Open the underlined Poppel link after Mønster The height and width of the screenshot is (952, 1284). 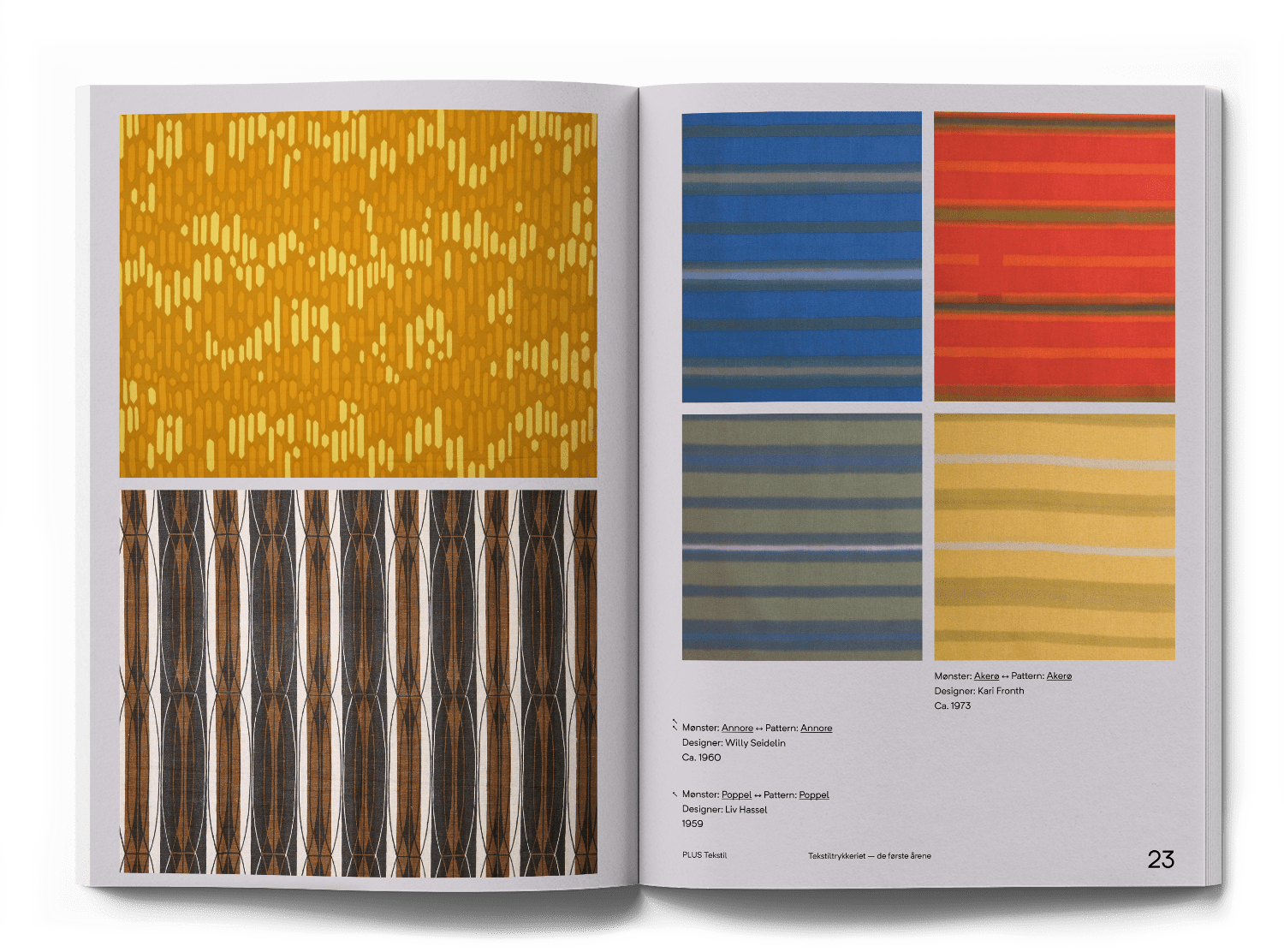[736, 795]
